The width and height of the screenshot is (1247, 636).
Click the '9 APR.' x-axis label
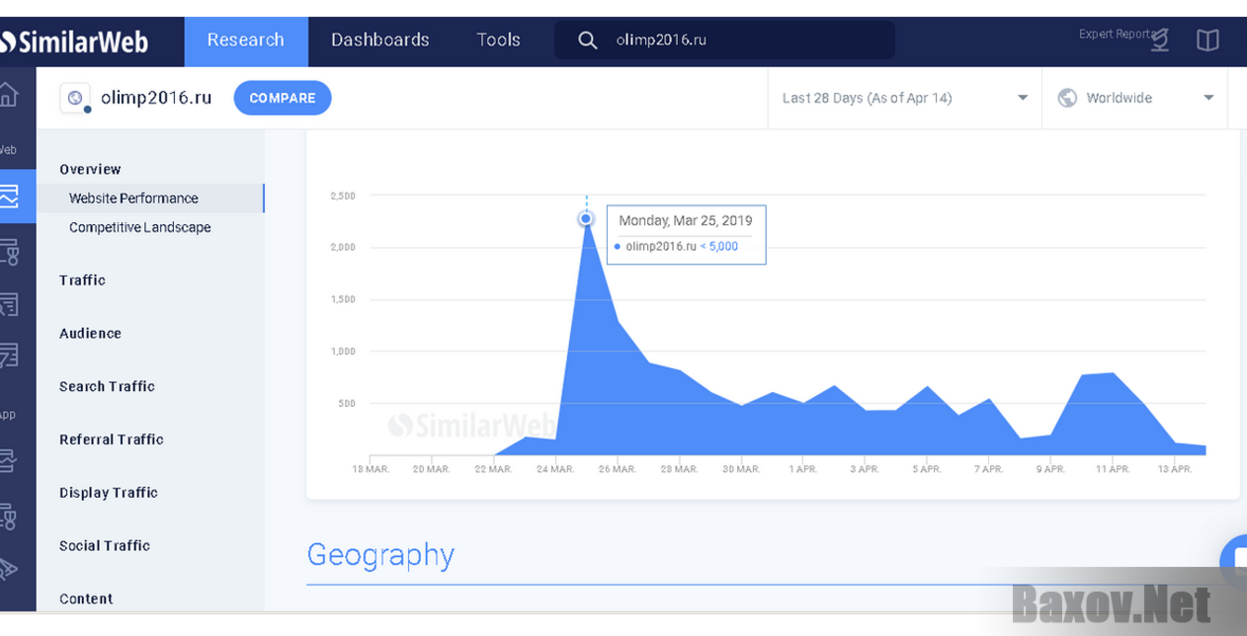point(1051,469)
